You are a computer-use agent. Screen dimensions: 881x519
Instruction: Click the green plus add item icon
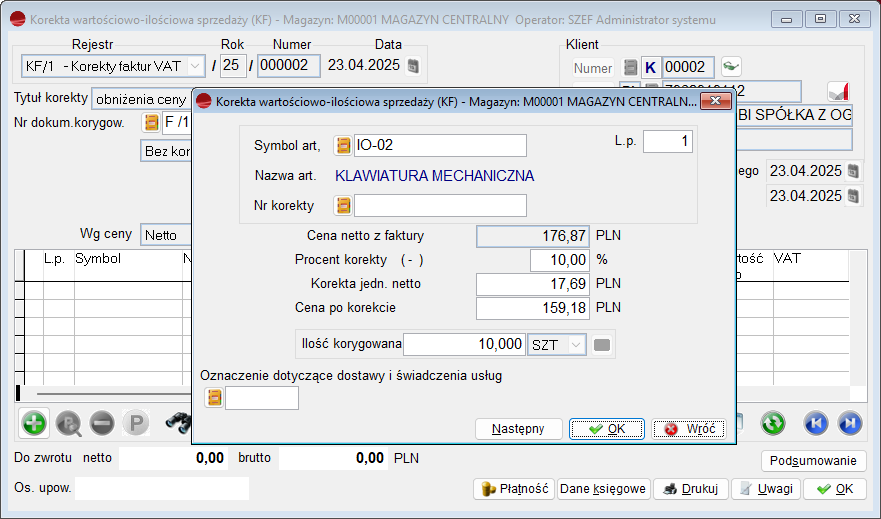34,423
